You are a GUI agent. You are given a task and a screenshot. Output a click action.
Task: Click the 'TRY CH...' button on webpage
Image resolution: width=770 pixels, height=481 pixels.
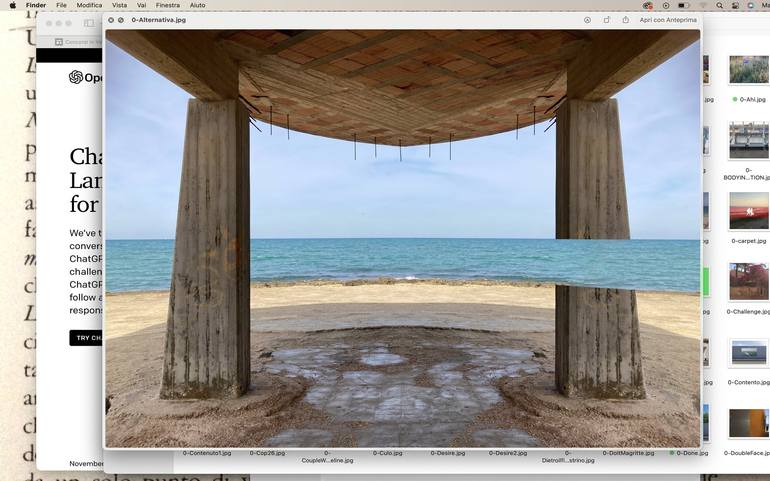(x=88, y=338)
